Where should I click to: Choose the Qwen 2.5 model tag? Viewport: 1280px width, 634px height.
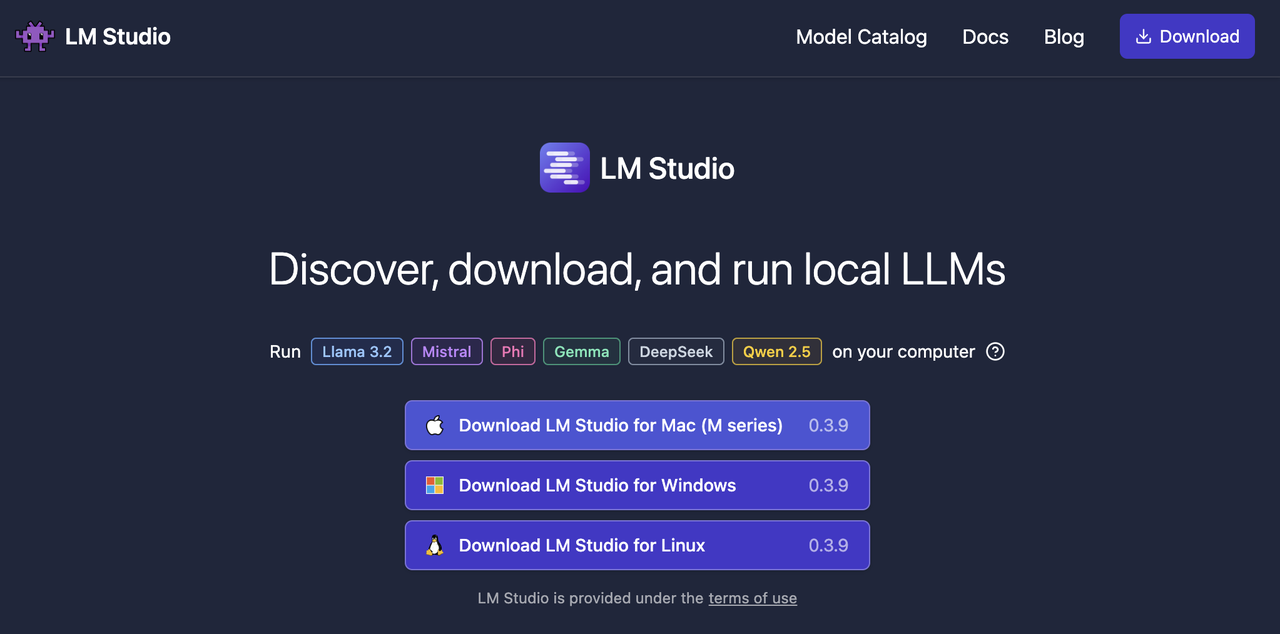(777, 351)
